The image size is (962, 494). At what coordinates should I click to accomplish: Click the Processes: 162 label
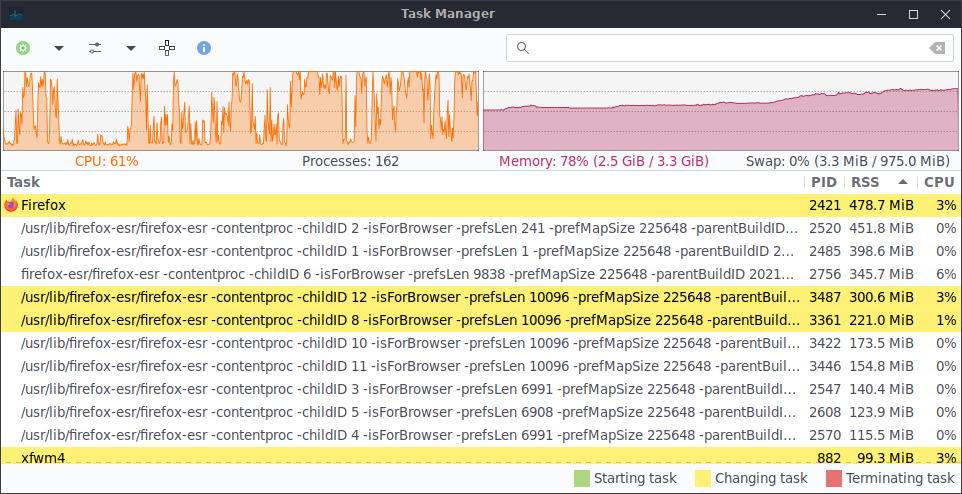point(350,161)
